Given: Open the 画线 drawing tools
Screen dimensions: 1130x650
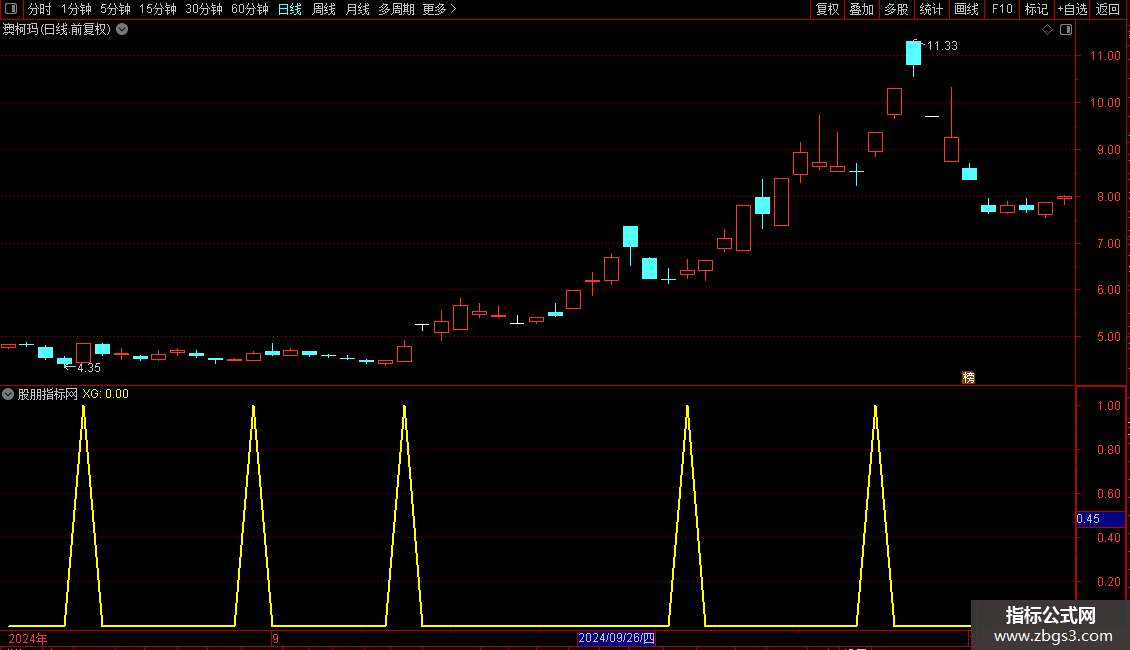Looking at the screenshot, I should 966,9.
